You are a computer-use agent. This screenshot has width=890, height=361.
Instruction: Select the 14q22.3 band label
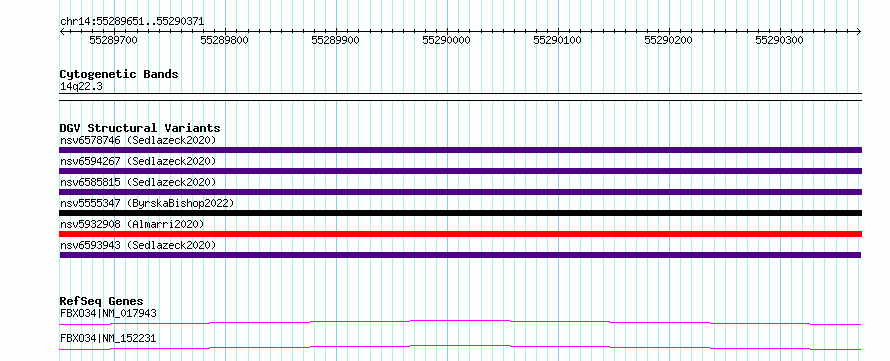tap(81, 87)
